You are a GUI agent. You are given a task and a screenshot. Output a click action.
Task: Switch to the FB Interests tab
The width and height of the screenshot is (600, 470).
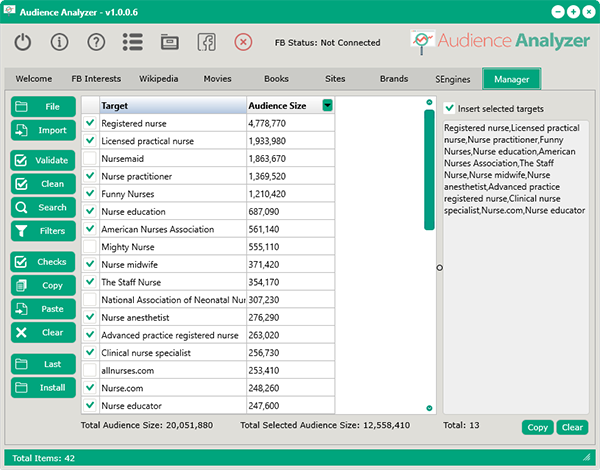coord(96,79)
